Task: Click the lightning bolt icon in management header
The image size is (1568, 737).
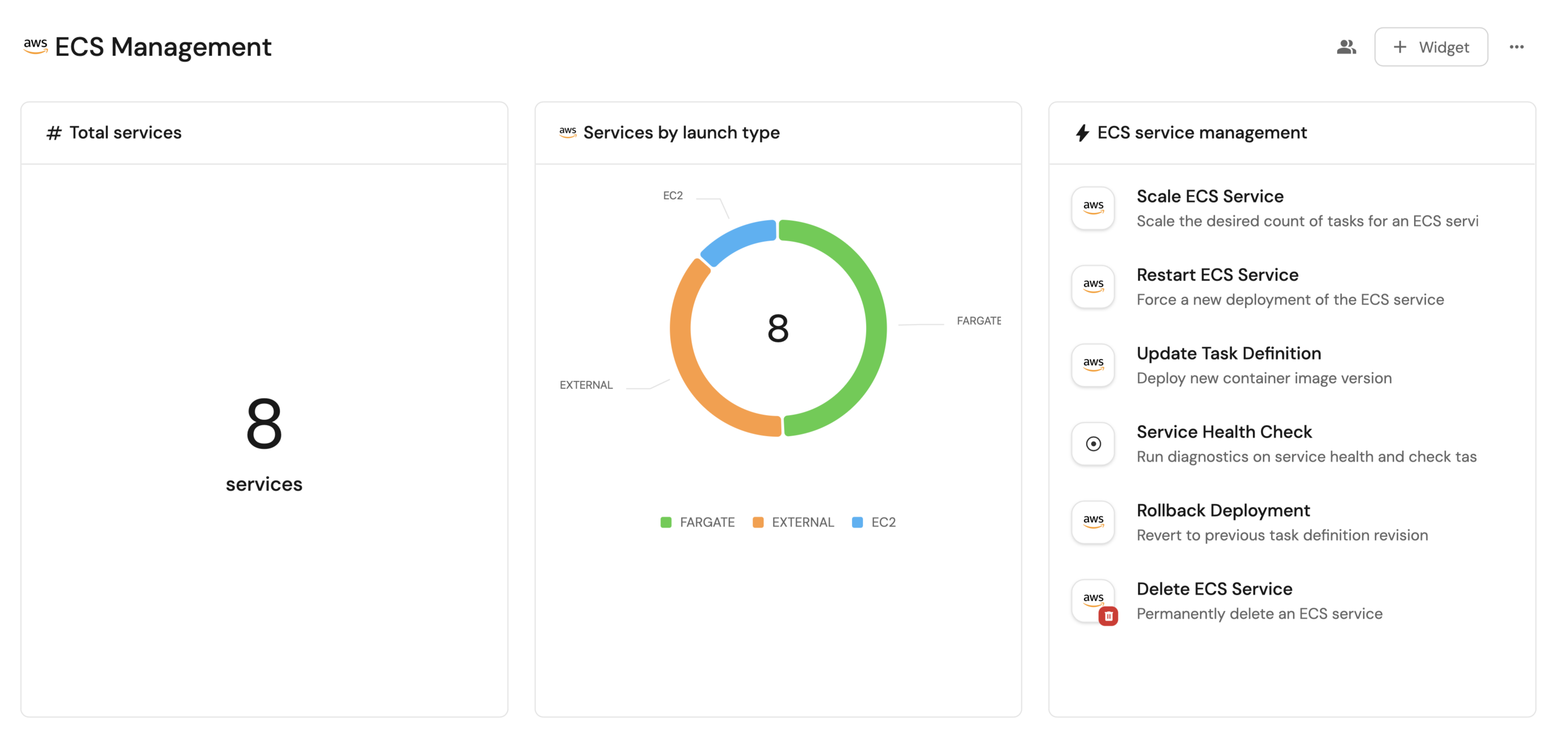Action: tap(1081, 133)
